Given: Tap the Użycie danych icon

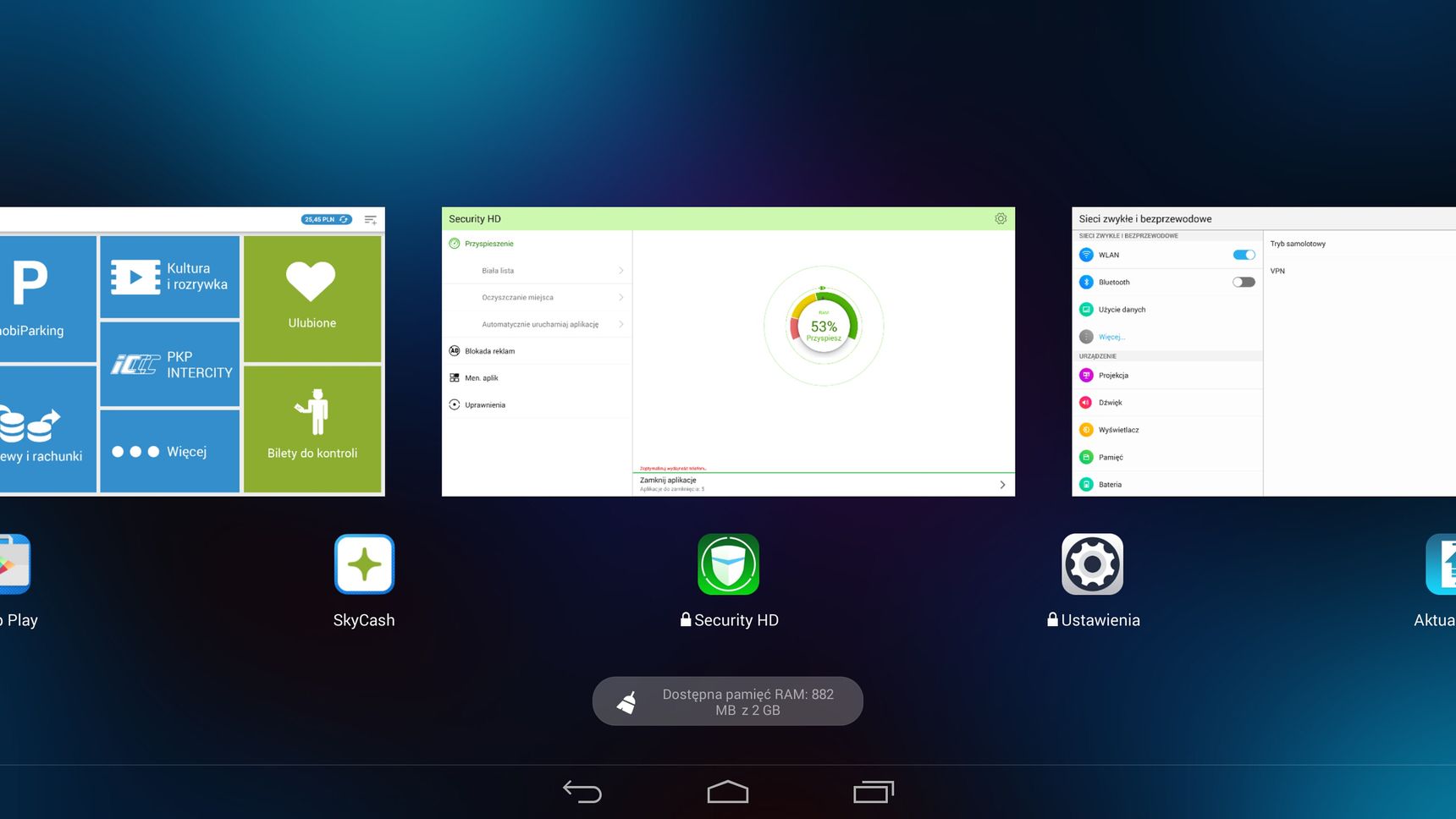Looking at the screenshot, I should pos(1086,310).
